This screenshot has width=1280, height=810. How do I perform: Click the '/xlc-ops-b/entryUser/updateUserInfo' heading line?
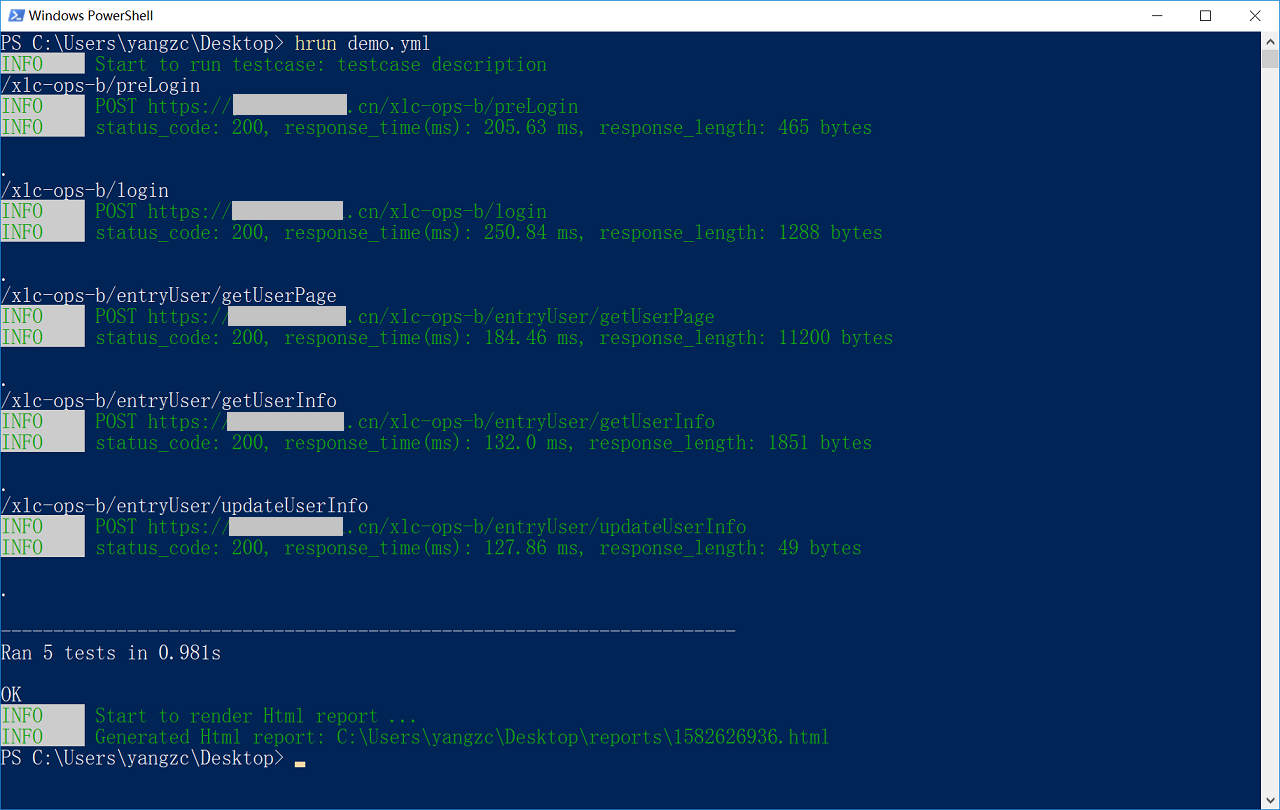[184, 505]
